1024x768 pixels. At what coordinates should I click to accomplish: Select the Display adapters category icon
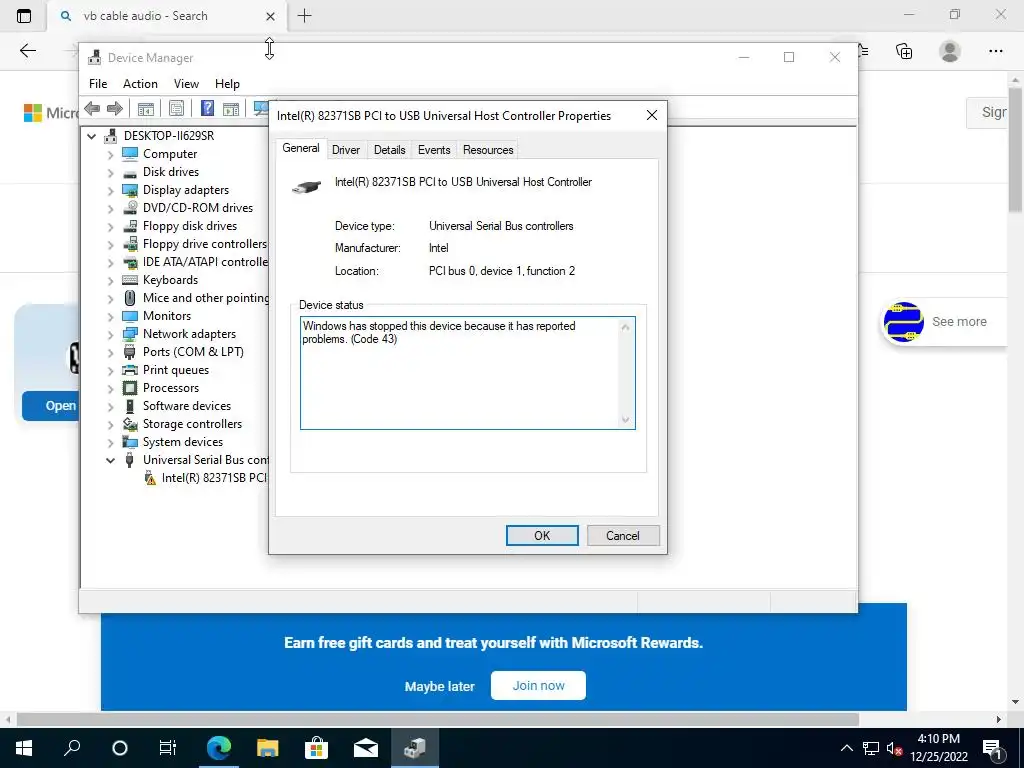(130, 190)
